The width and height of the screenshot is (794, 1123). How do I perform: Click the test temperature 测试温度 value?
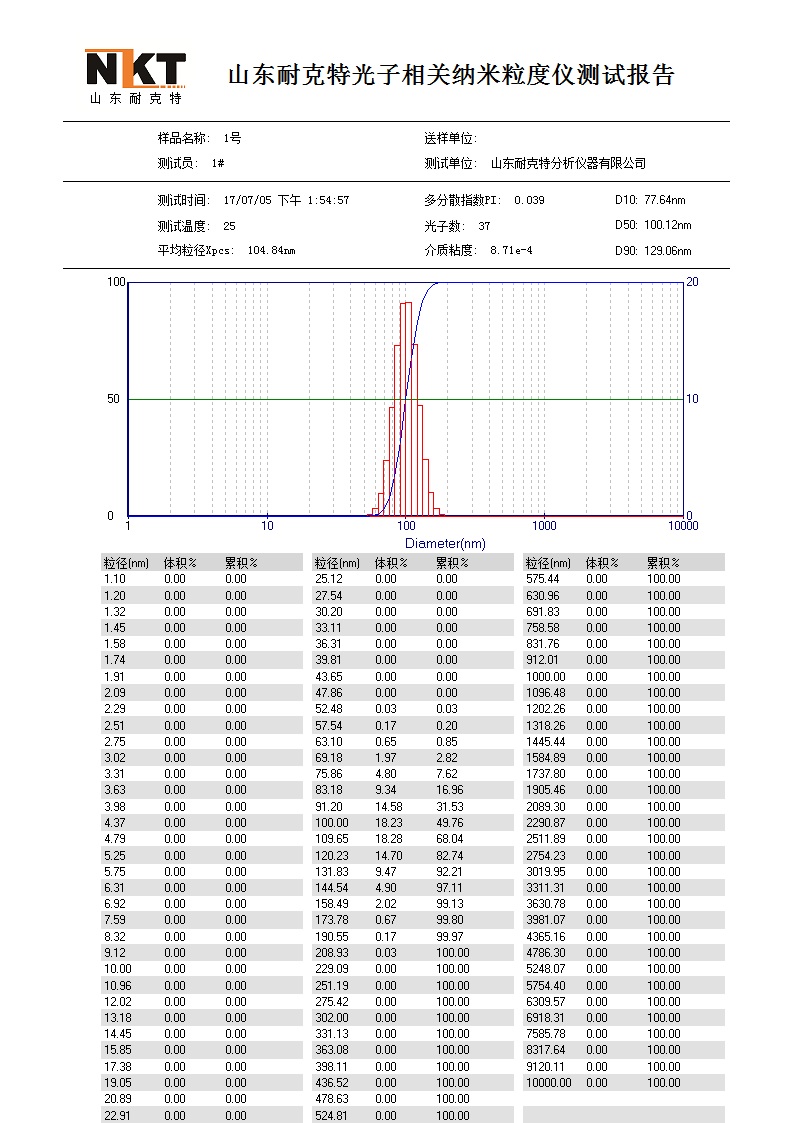point(230,226)
